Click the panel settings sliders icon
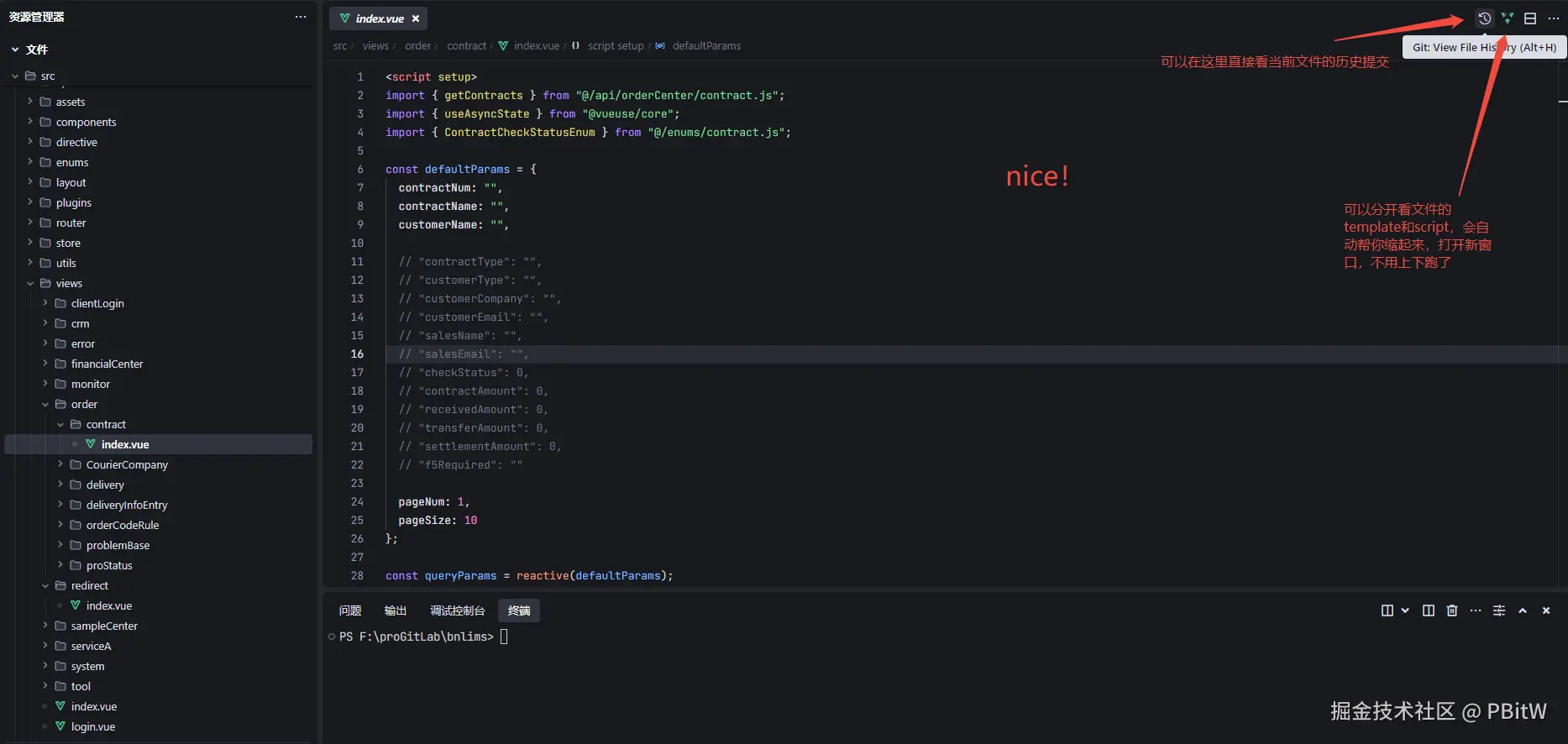Screen dimensions: 1568x744 (1499, 610)
